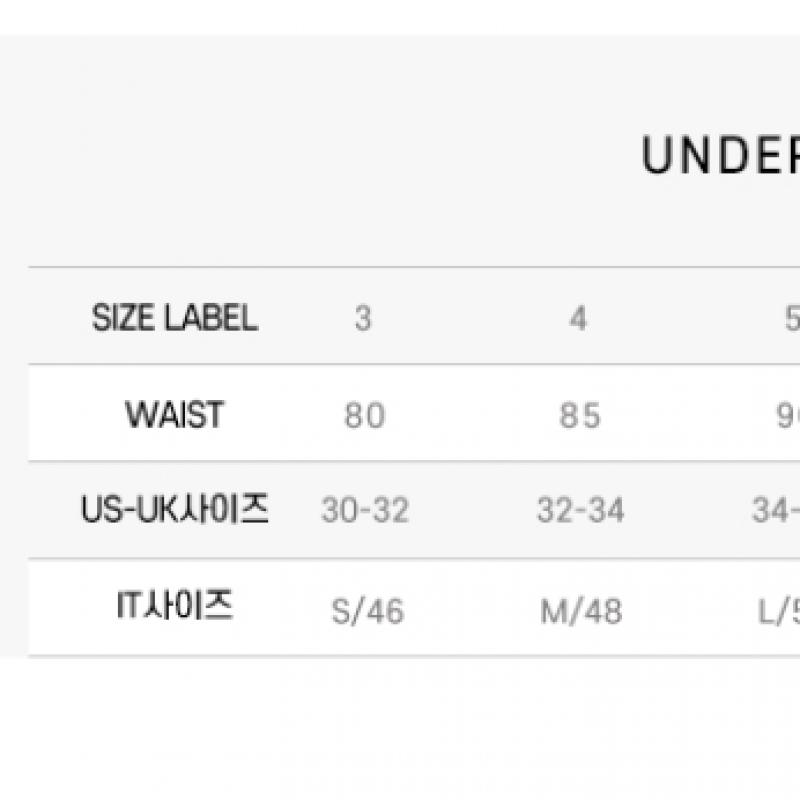
Task: Click the cut-off IT size starting L/5
Action: (778, 610)
